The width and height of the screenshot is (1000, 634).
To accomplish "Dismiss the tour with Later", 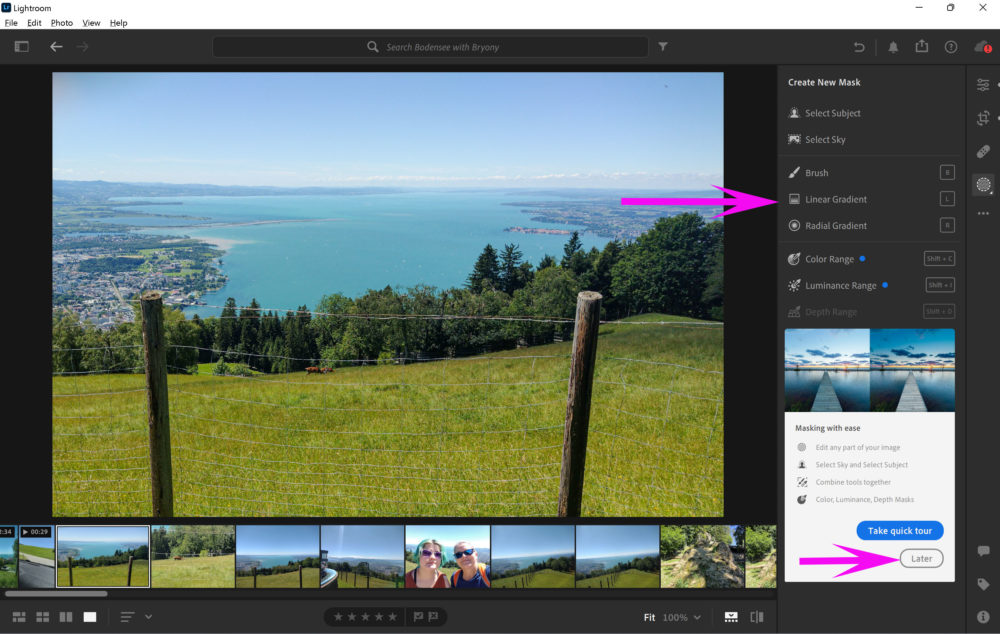I will 922,559.
